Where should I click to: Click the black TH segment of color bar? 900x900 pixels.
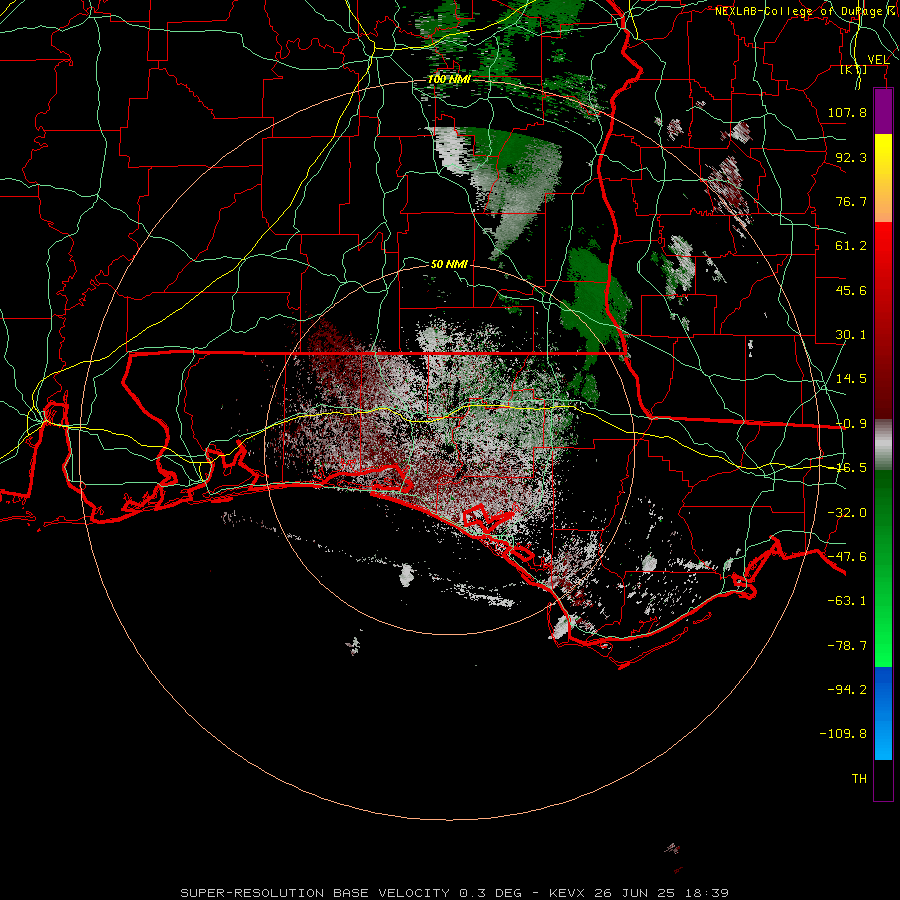(x=883, y=780)
